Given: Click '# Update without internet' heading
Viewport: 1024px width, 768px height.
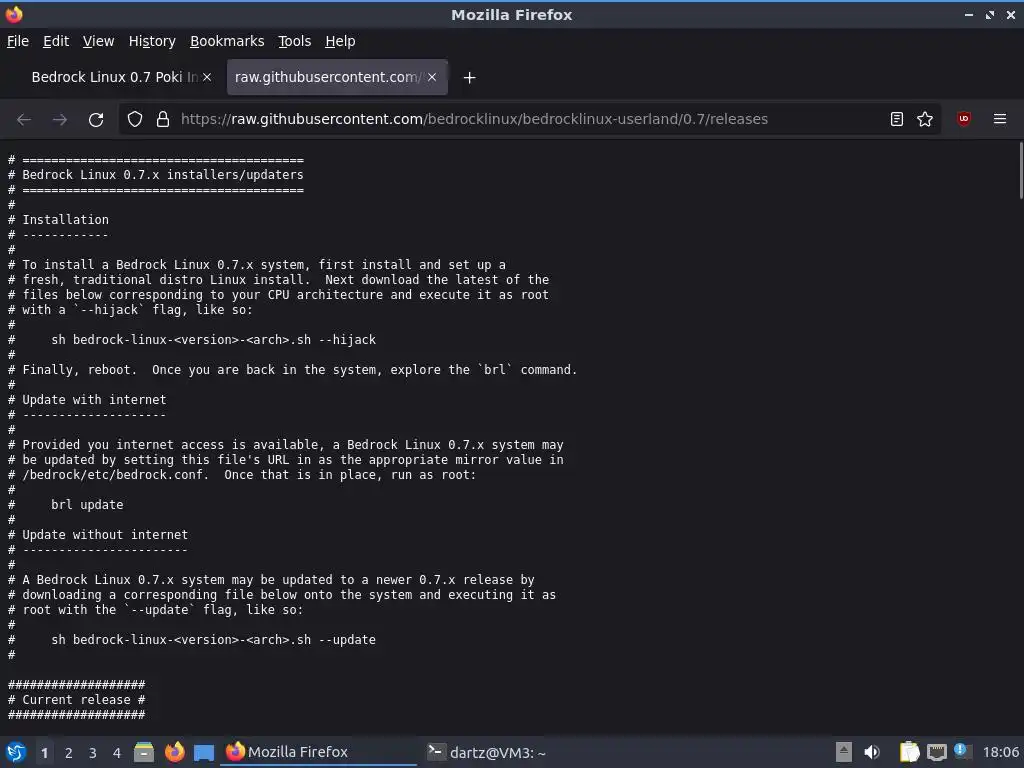Looking at the screenshot, I should point(98,535).
